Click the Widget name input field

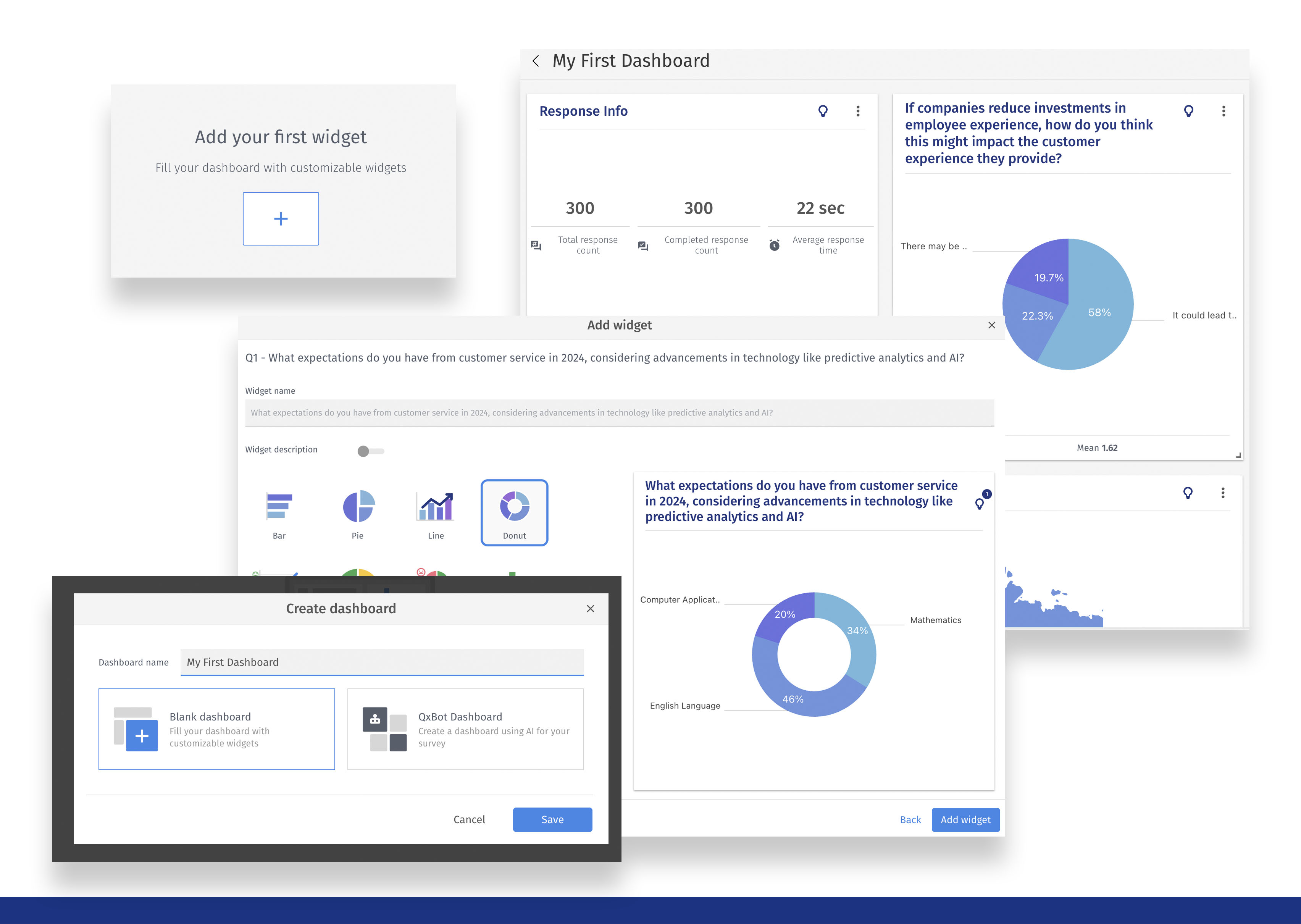point(620,412)
